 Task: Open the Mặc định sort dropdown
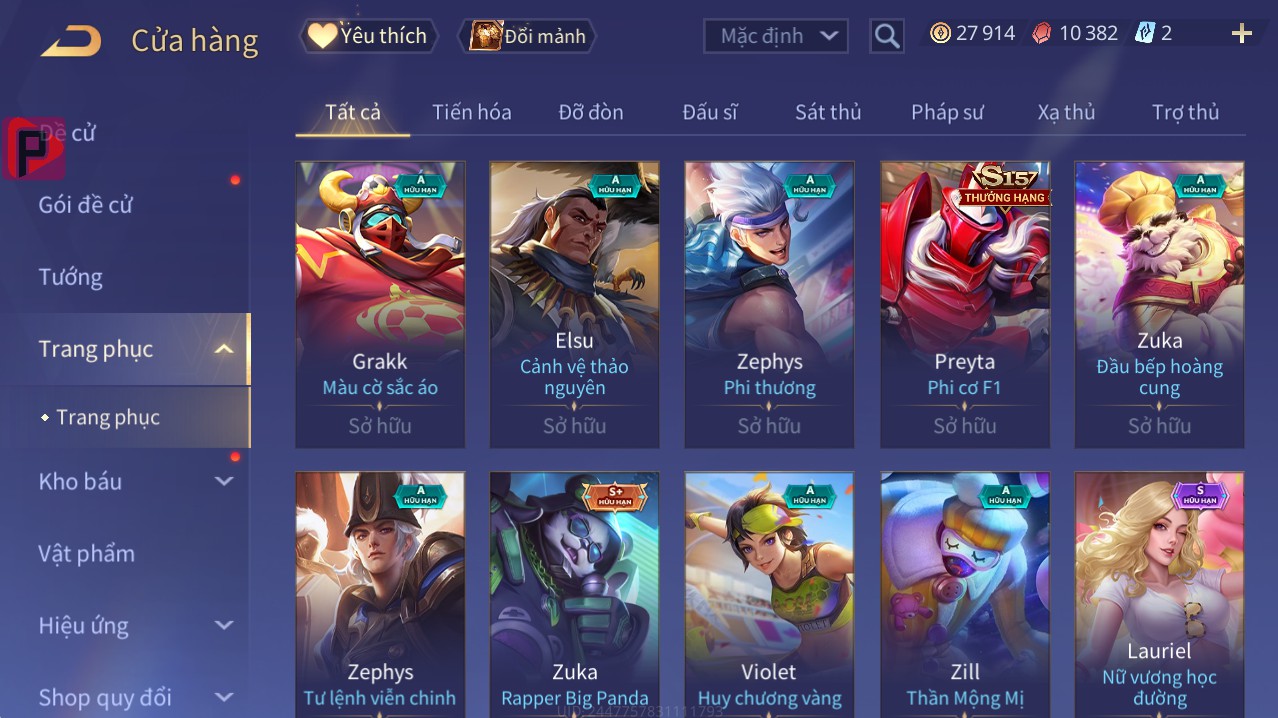tap(776, 36)
